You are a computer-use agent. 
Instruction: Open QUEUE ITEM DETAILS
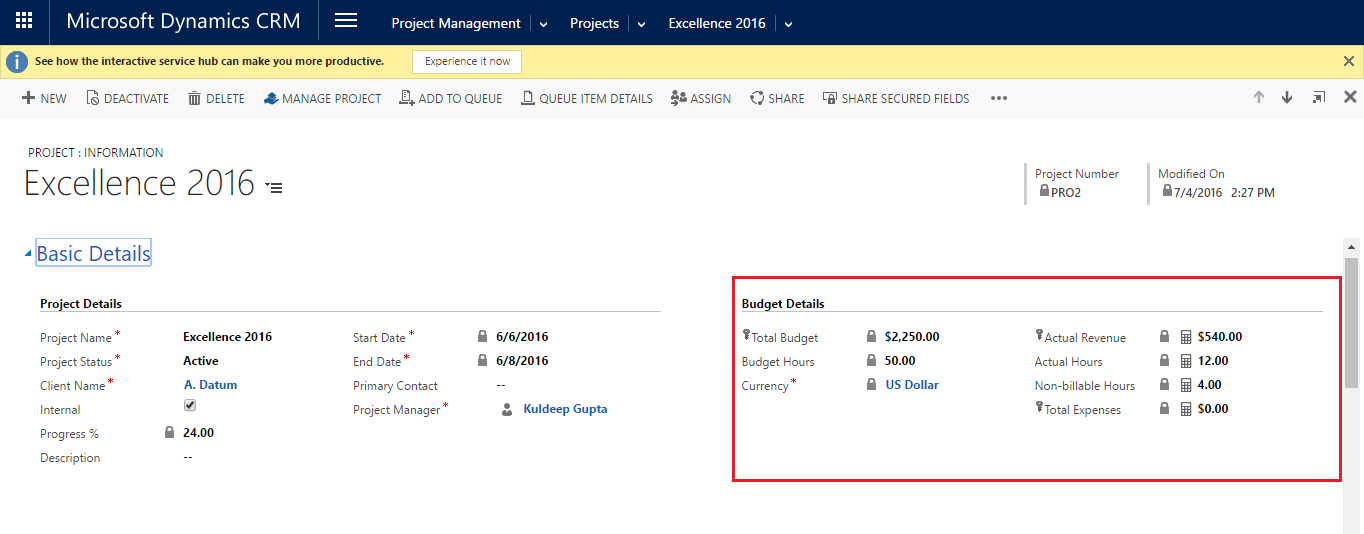[587, 98]
